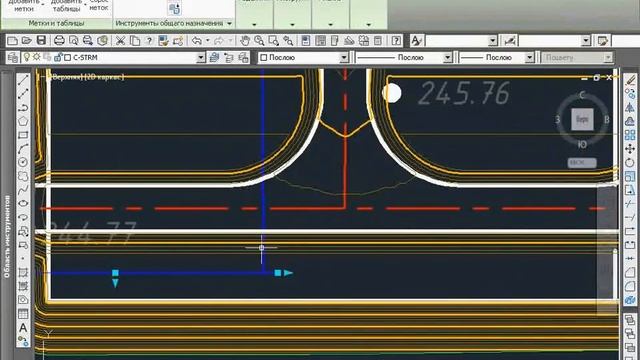Select the Rectangle draw tool

pos(23,135)
